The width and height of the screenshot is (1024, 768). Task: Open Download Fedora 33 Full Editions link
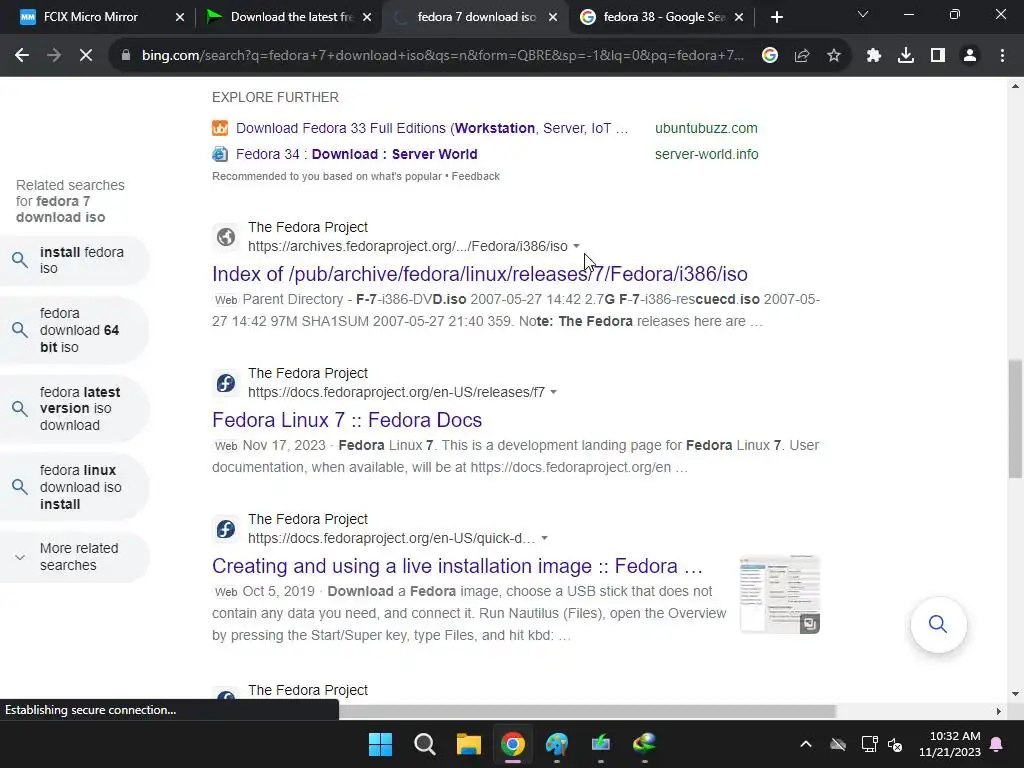click(432, 128)
